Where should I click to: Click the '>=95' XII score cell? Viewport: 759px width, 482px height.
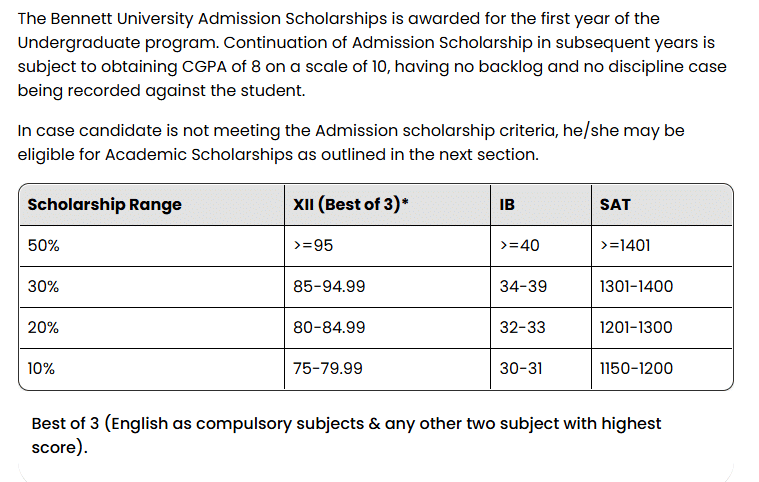[311, 246]
